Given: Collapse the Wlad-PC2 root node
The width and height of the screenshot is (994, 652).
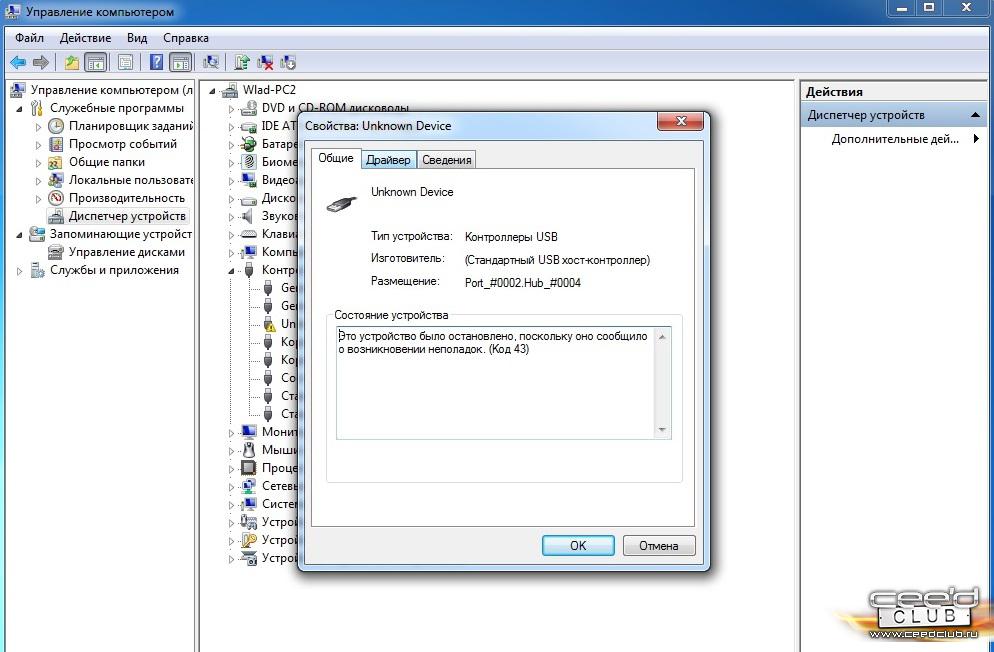Looking at the screenshot, I should coord(215,90).
